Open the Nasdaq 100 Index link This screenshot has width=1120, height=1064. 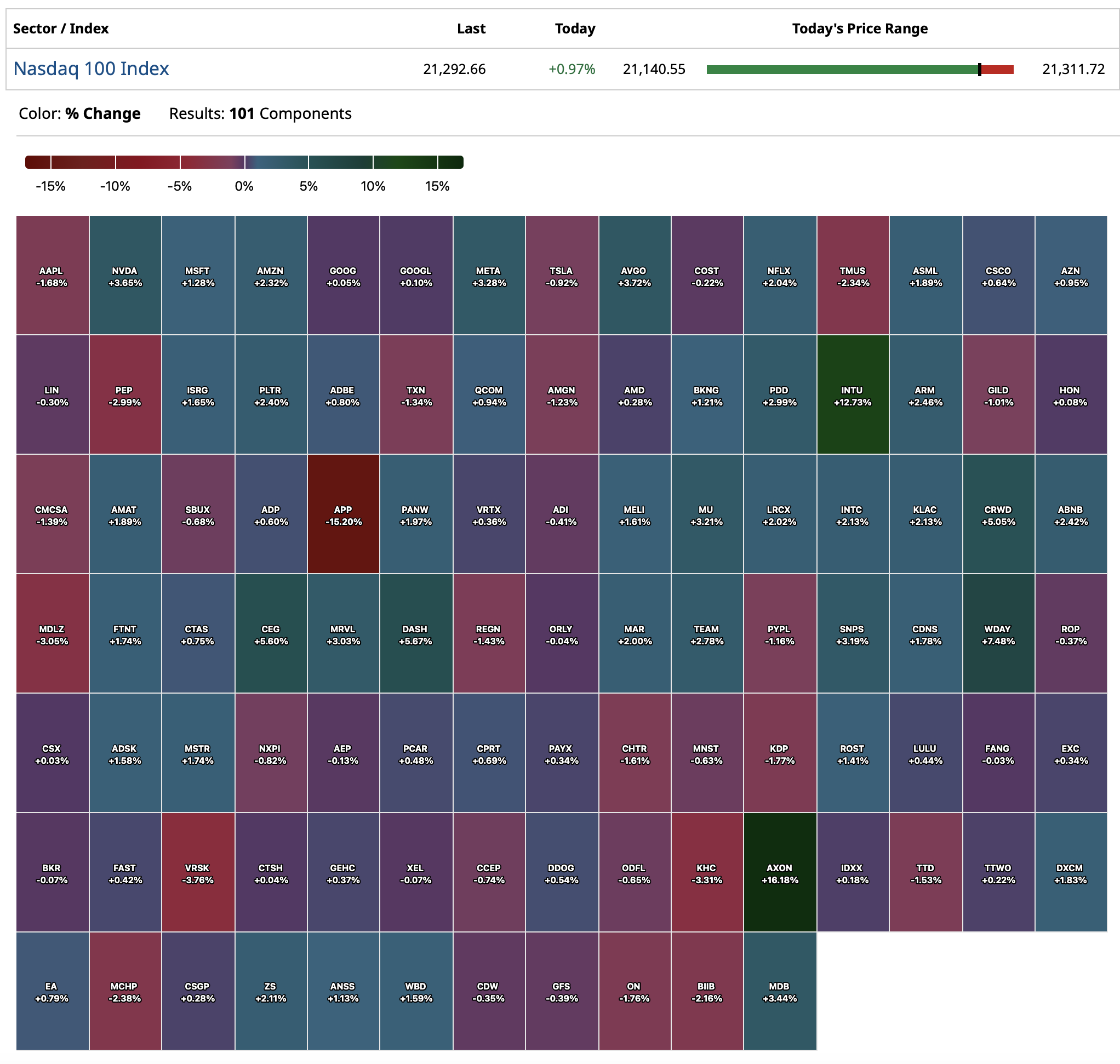tap(91, 68)
